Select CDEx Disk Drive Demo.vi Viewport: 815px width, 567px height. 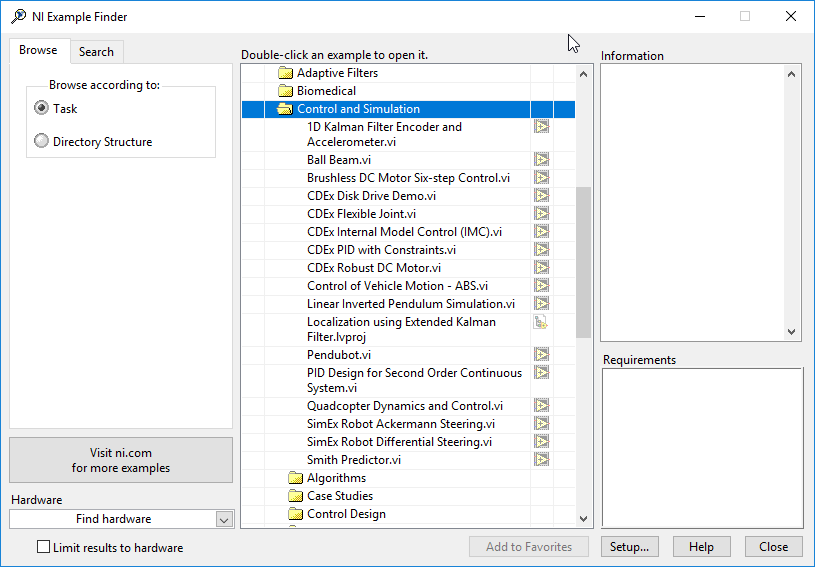pos(371,196)
